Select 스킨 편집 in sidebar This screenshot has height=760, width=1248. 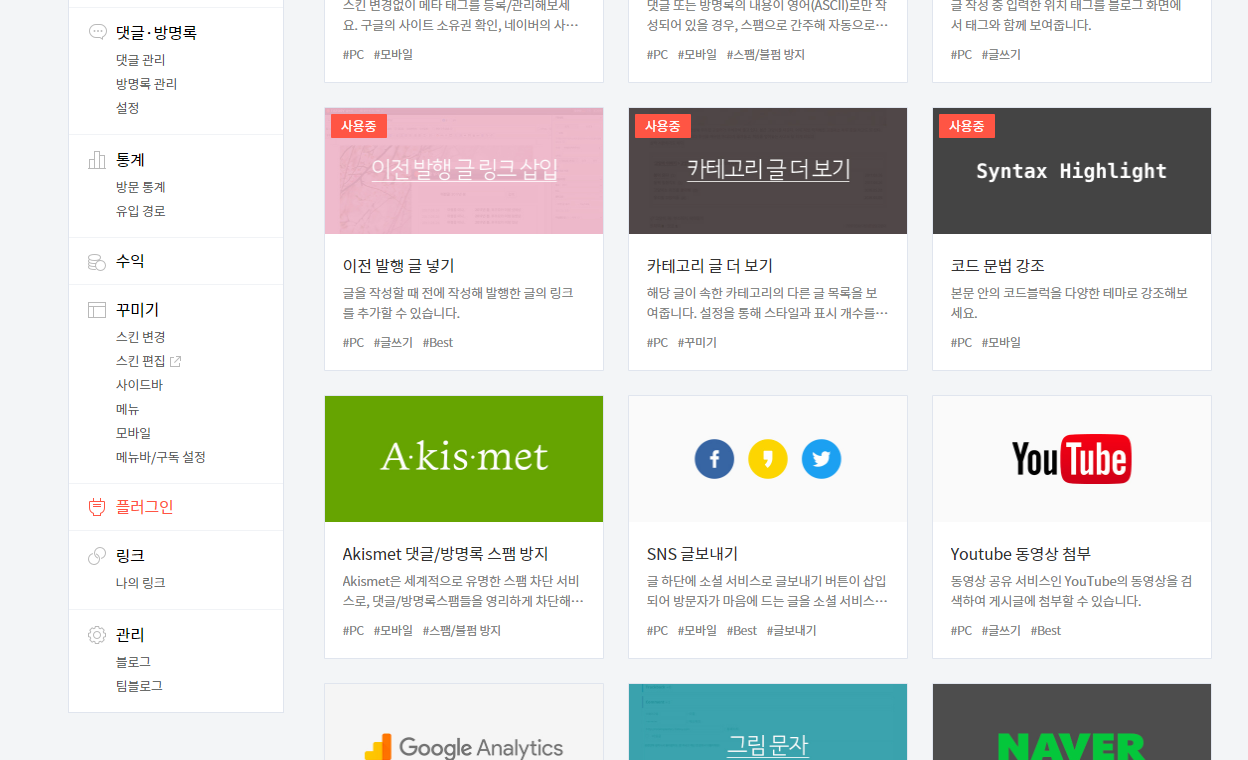click(140, 361)
